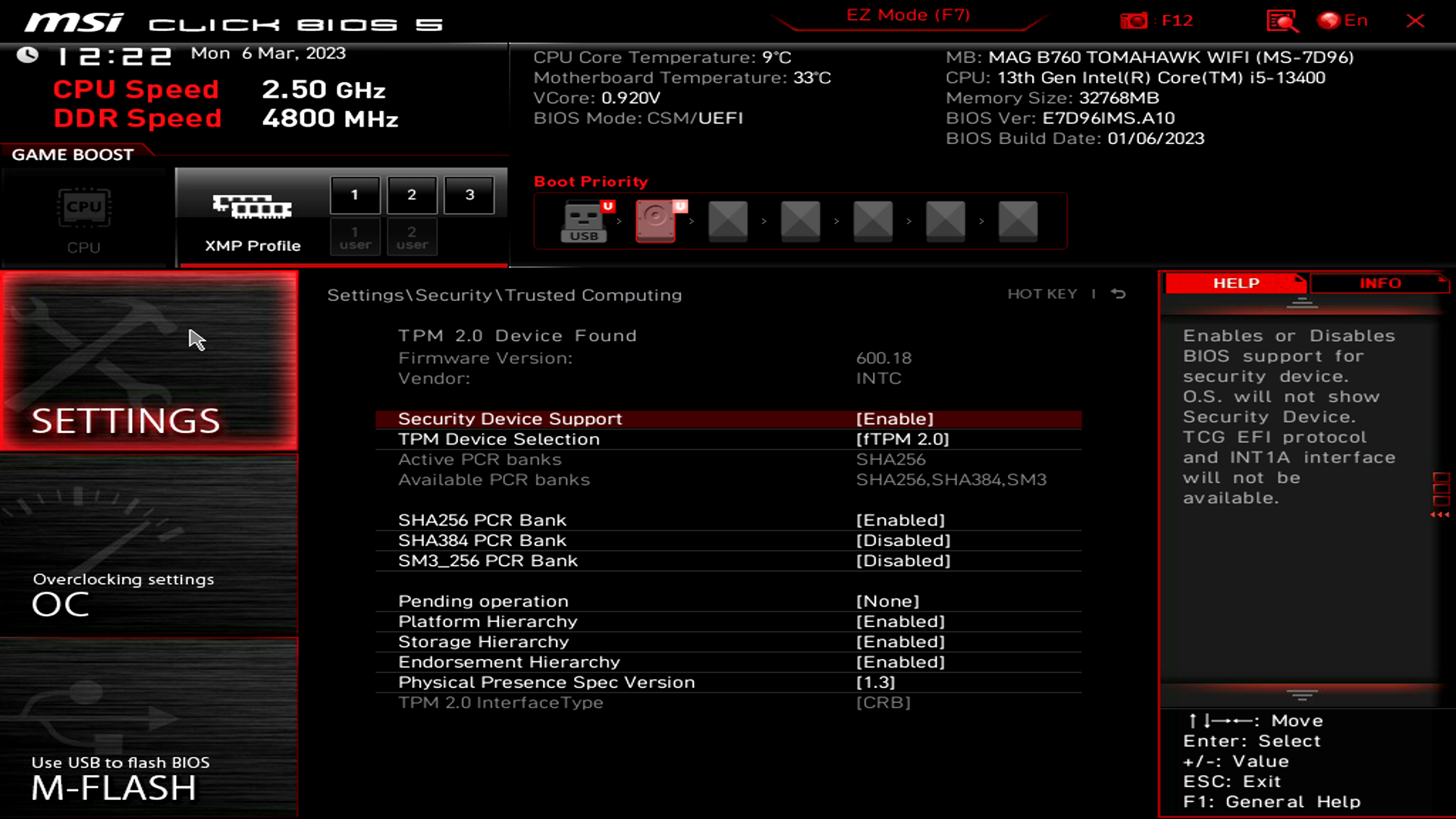
Task: Open M-FLASH USB BIOS flash section
Action: [x=149, y=728]
